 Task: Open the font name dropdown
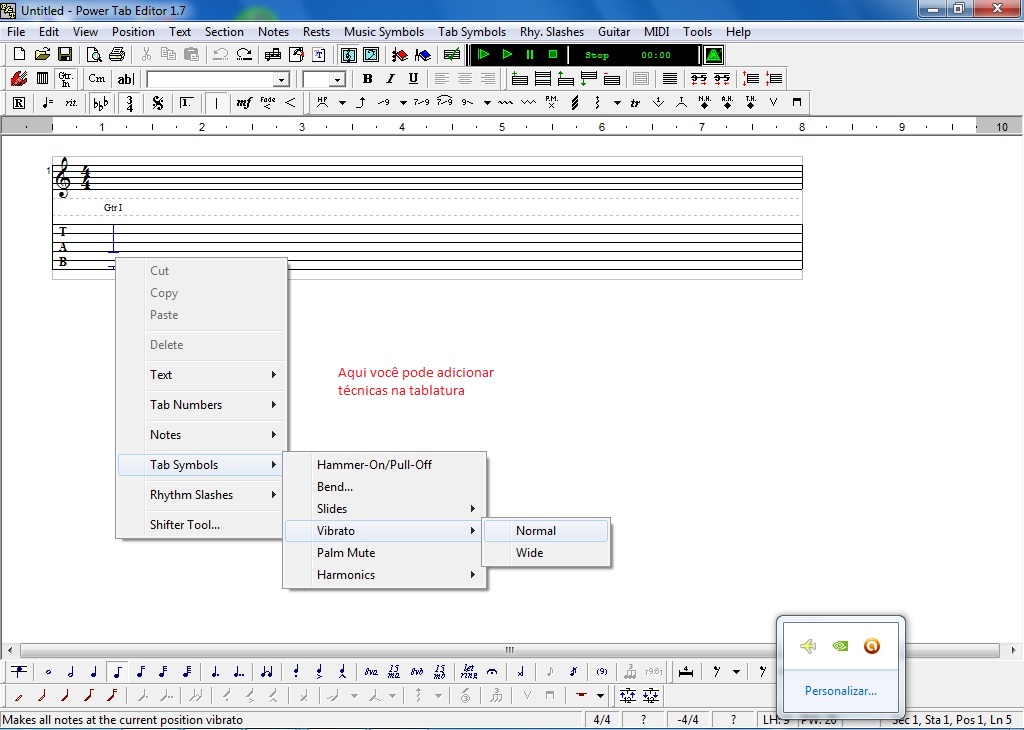[281, 79]
